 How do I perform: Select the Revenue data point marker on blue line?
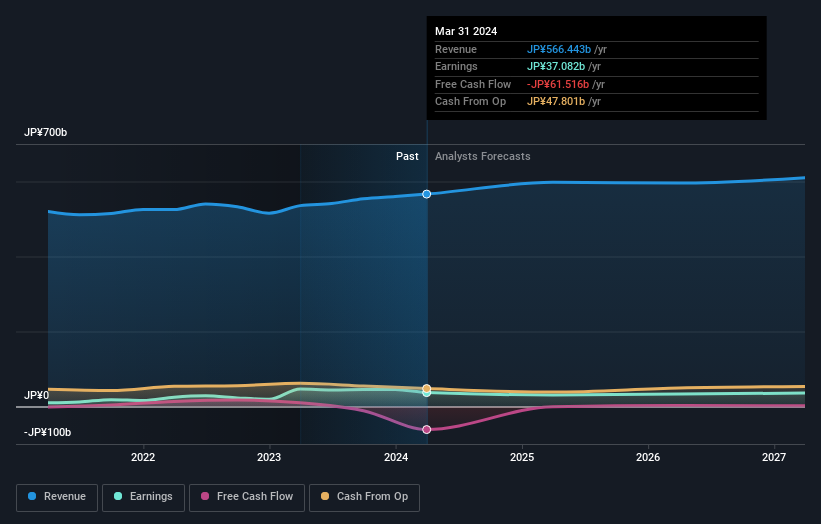click(427, 194)
